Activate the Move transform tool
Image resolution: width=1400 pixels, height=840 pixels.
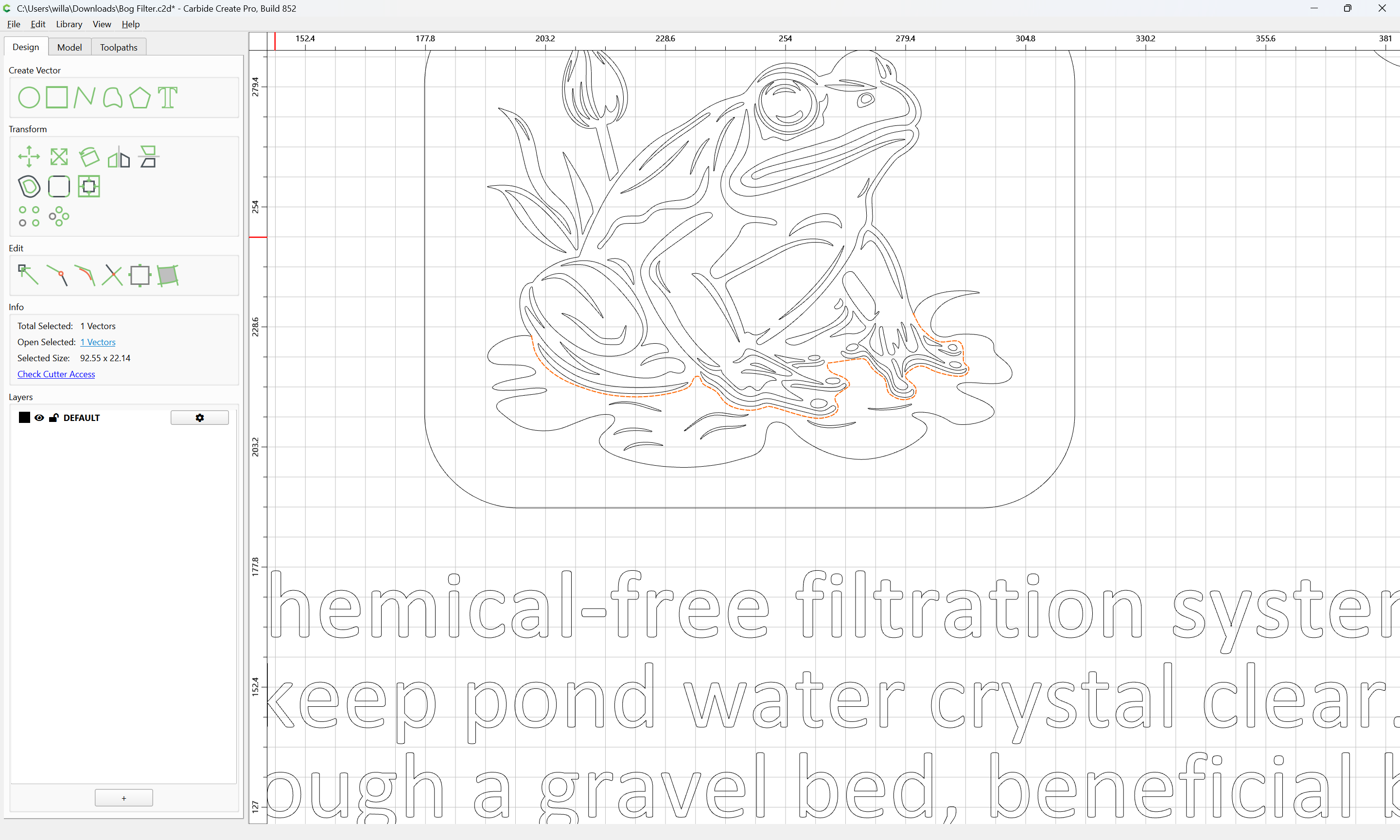point(29,157)
